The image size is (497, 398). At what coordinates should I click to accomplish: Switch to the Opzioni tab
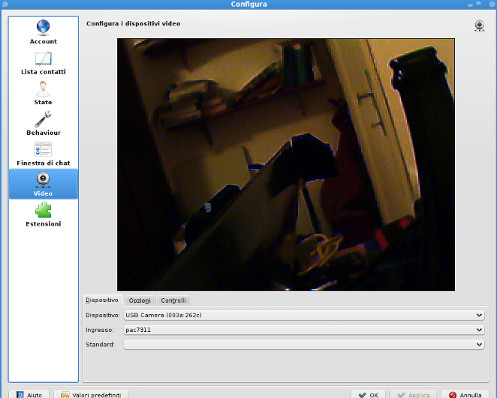click(140, 300)
